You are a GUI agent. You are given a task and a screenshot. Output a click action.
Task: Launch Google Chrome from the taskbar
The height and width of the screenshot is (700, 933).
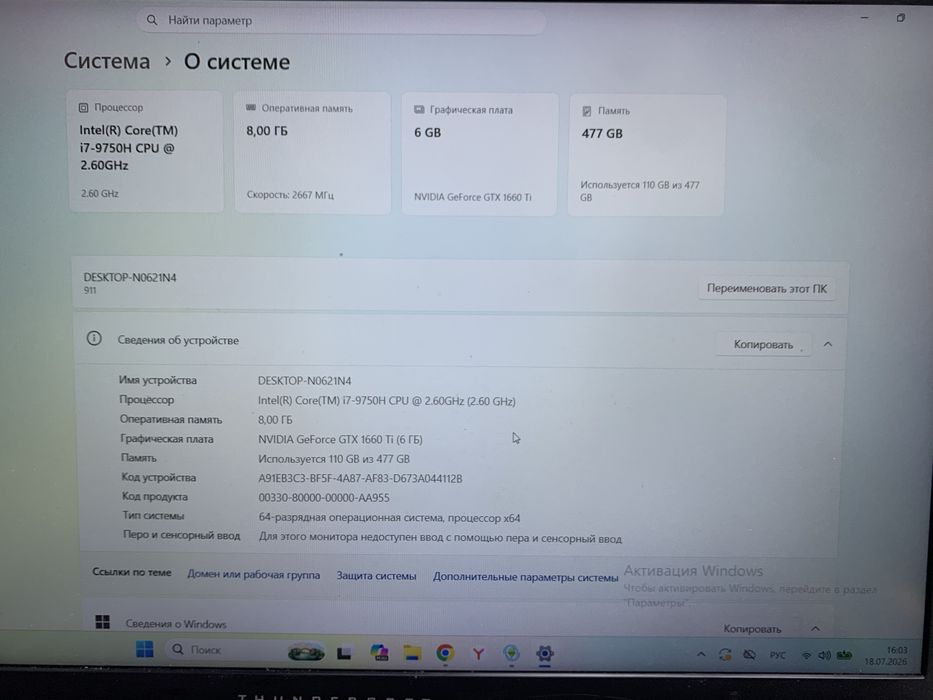tap(445, 654)
